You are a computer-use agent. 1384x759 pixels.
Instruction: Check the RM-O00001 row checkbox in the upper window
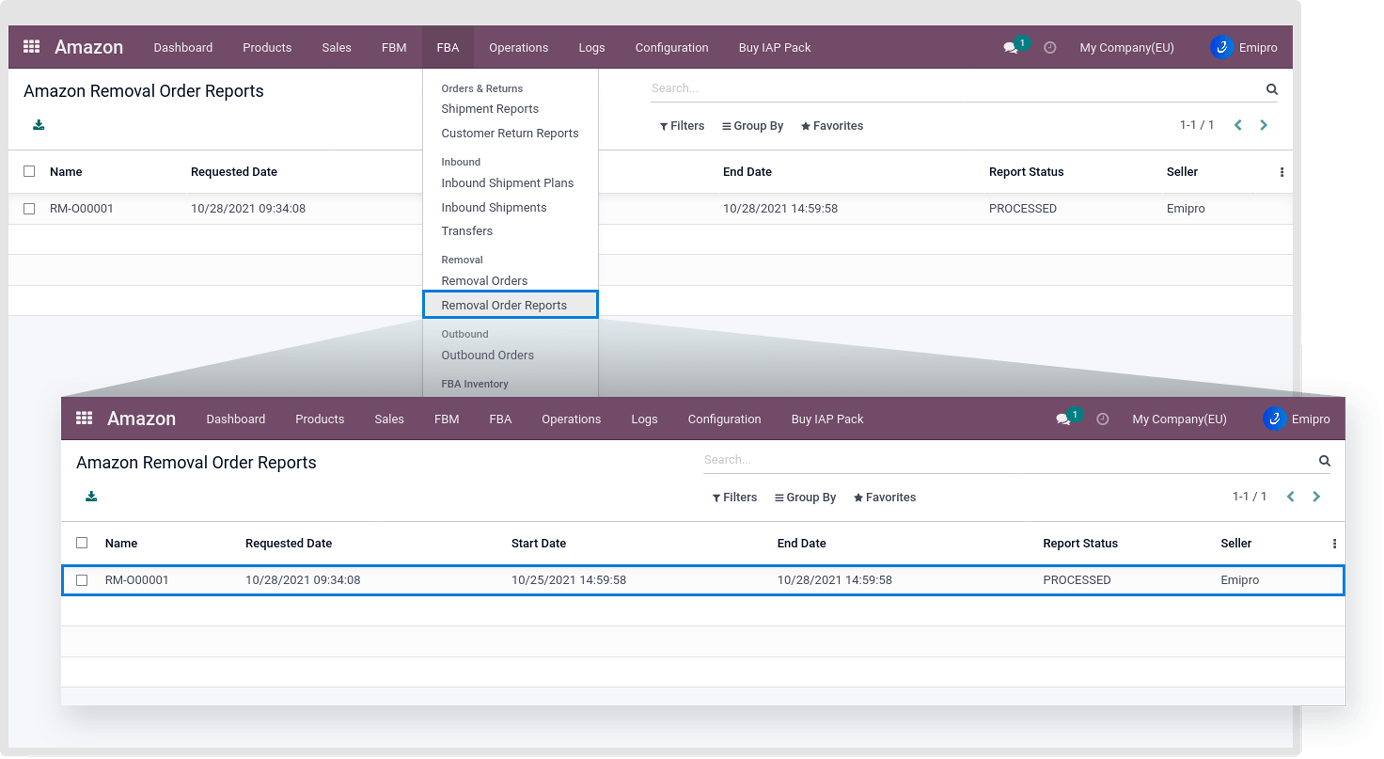point(29,209)
